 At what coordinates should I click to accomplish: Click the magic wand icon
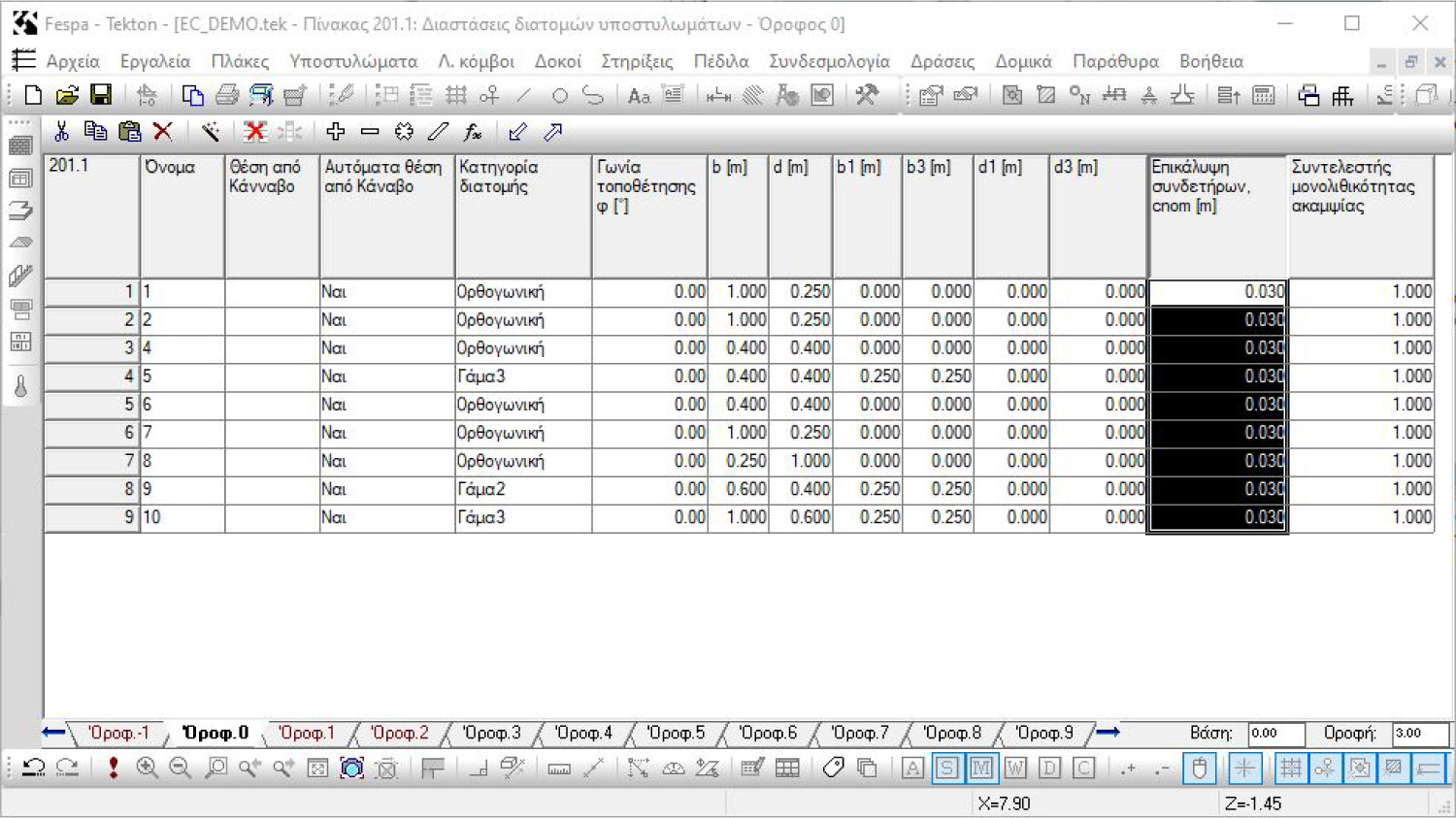point(210,132)
